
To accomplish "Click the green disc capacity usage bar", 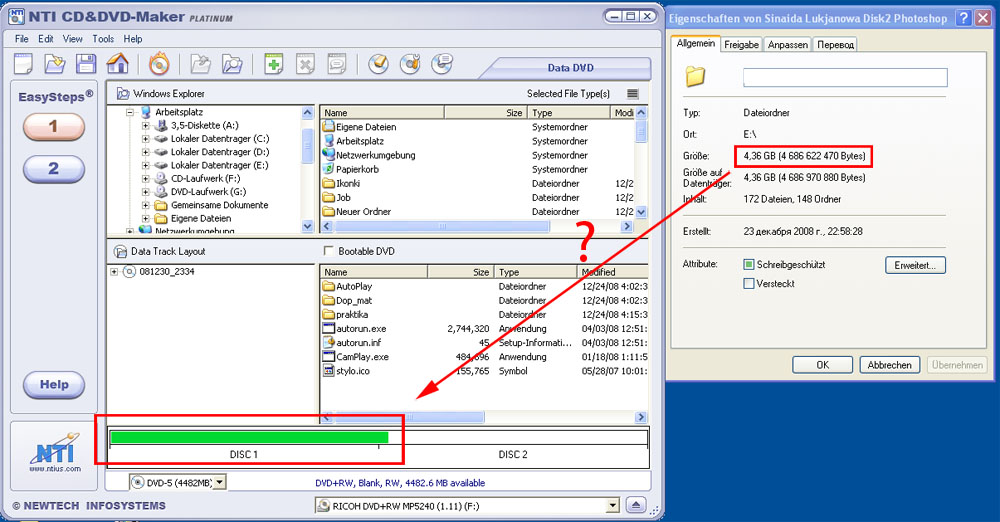I will 249,437.
